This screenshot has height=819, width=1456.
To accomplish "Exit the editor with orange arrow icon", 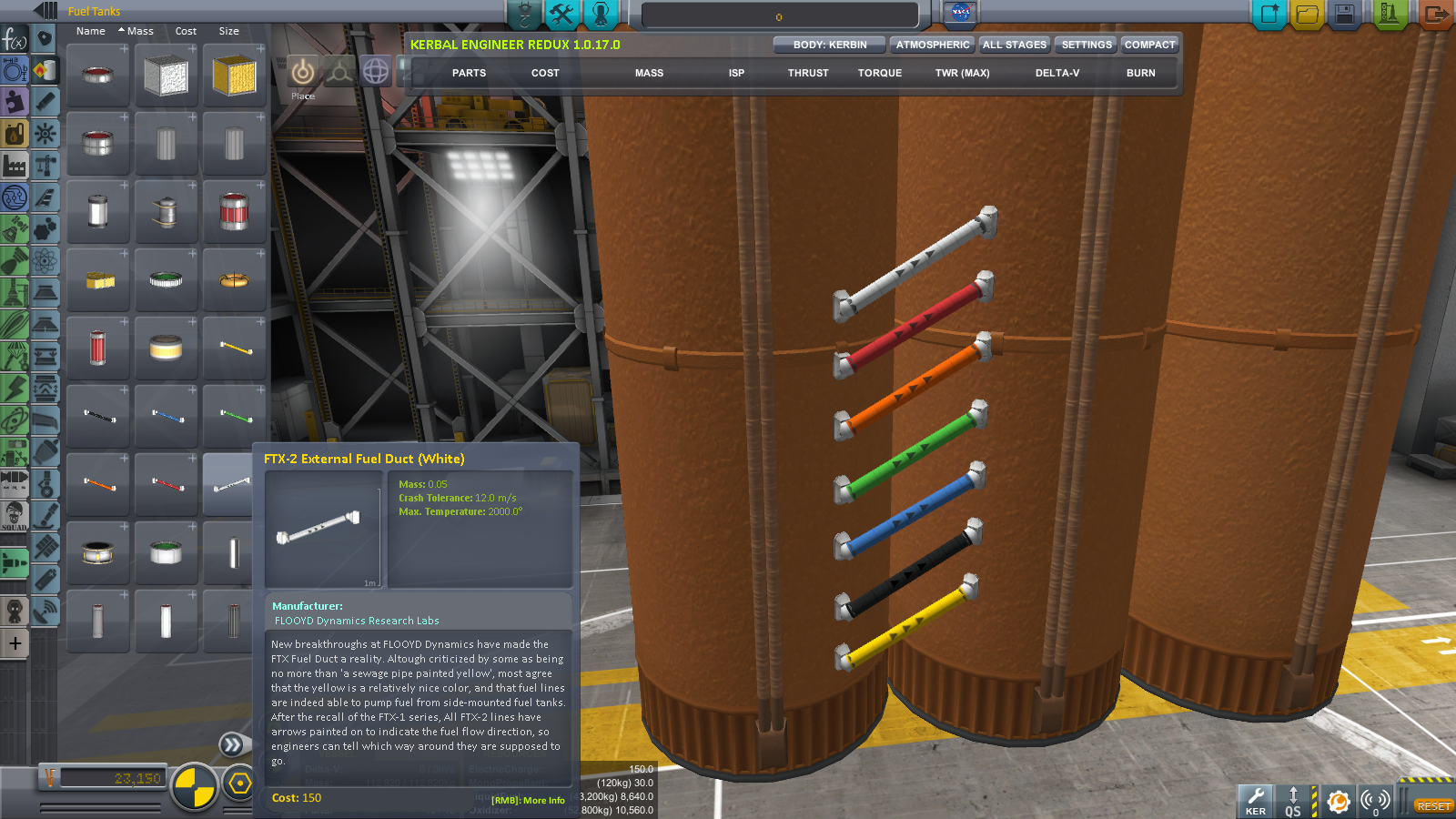I will [1437, 15].
